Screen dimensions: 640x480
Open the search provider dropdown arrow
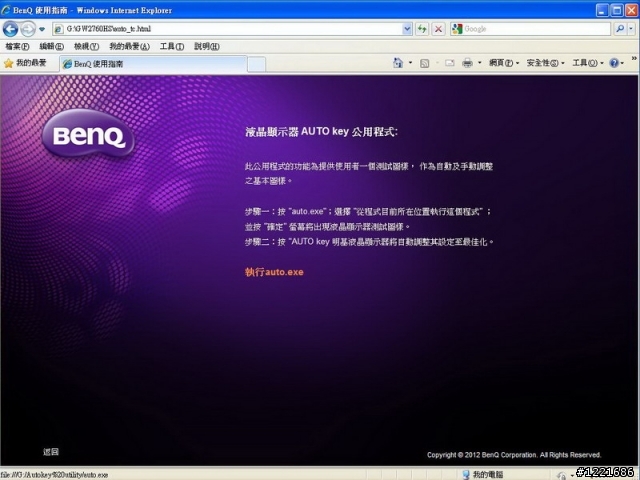coord(631,29)
